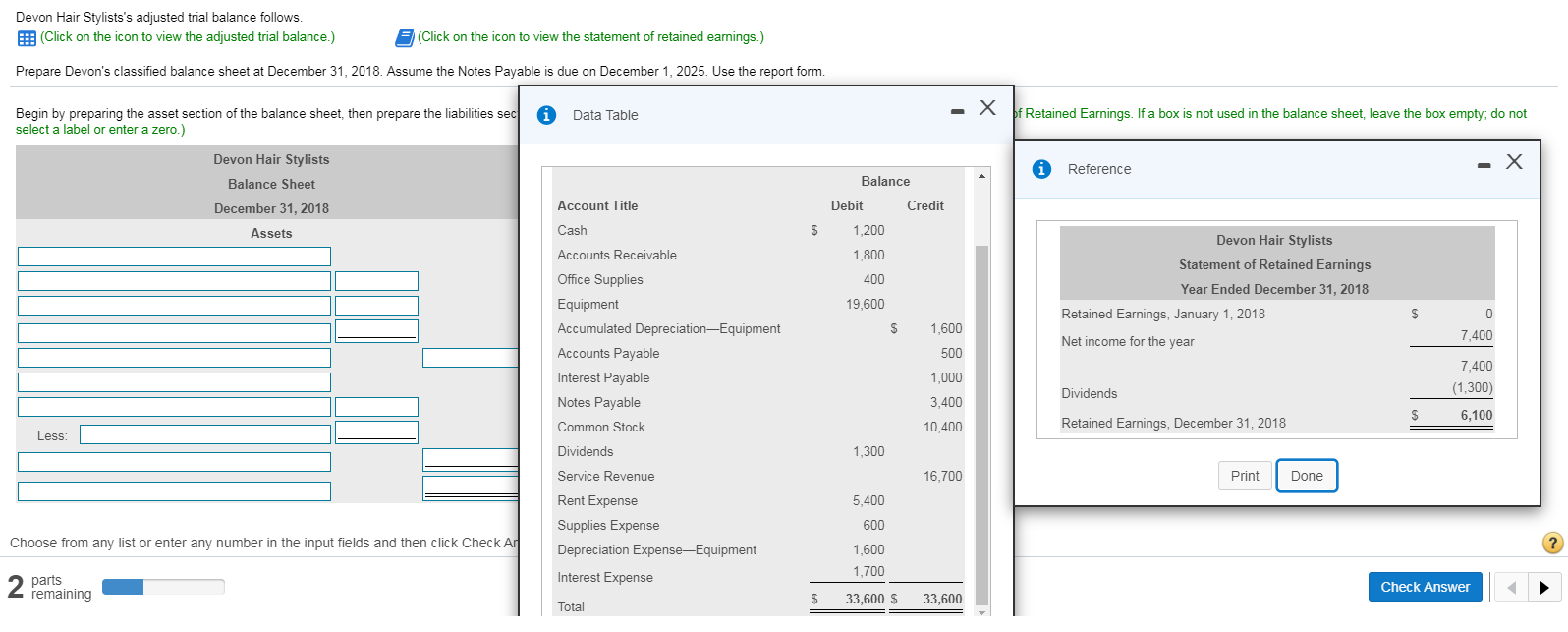Minimize the Data Table popup
Viewport: 1568px width, 632px height.
pos(957,111)
